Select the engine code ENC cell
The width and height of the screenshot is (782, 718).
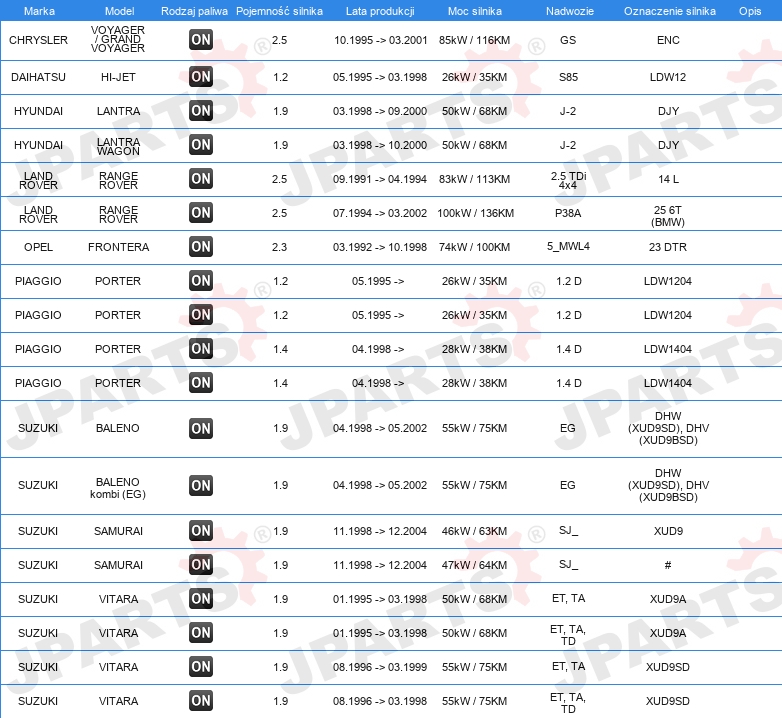668,40
